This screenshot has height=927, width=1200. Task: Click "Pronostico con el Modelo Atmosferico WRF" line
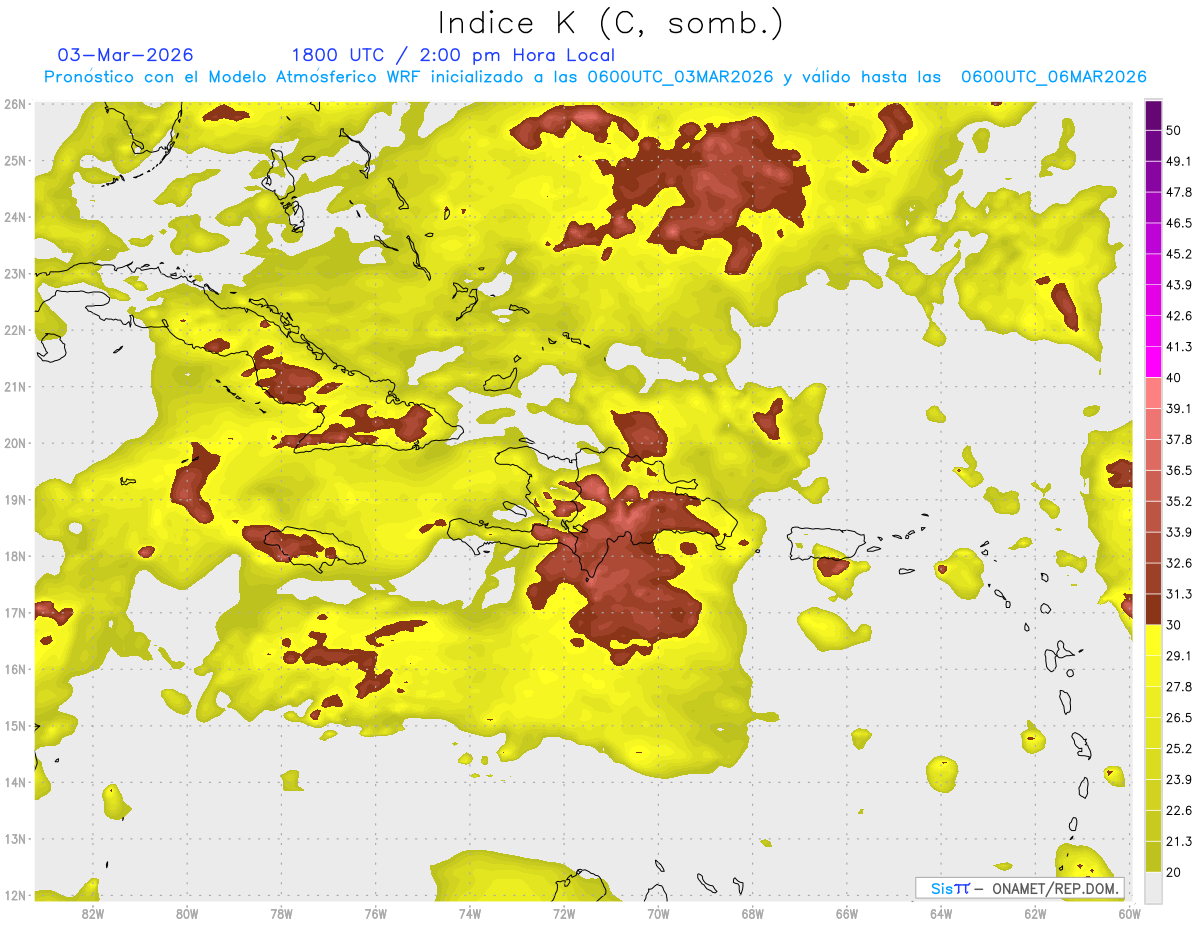coord(595,77)
